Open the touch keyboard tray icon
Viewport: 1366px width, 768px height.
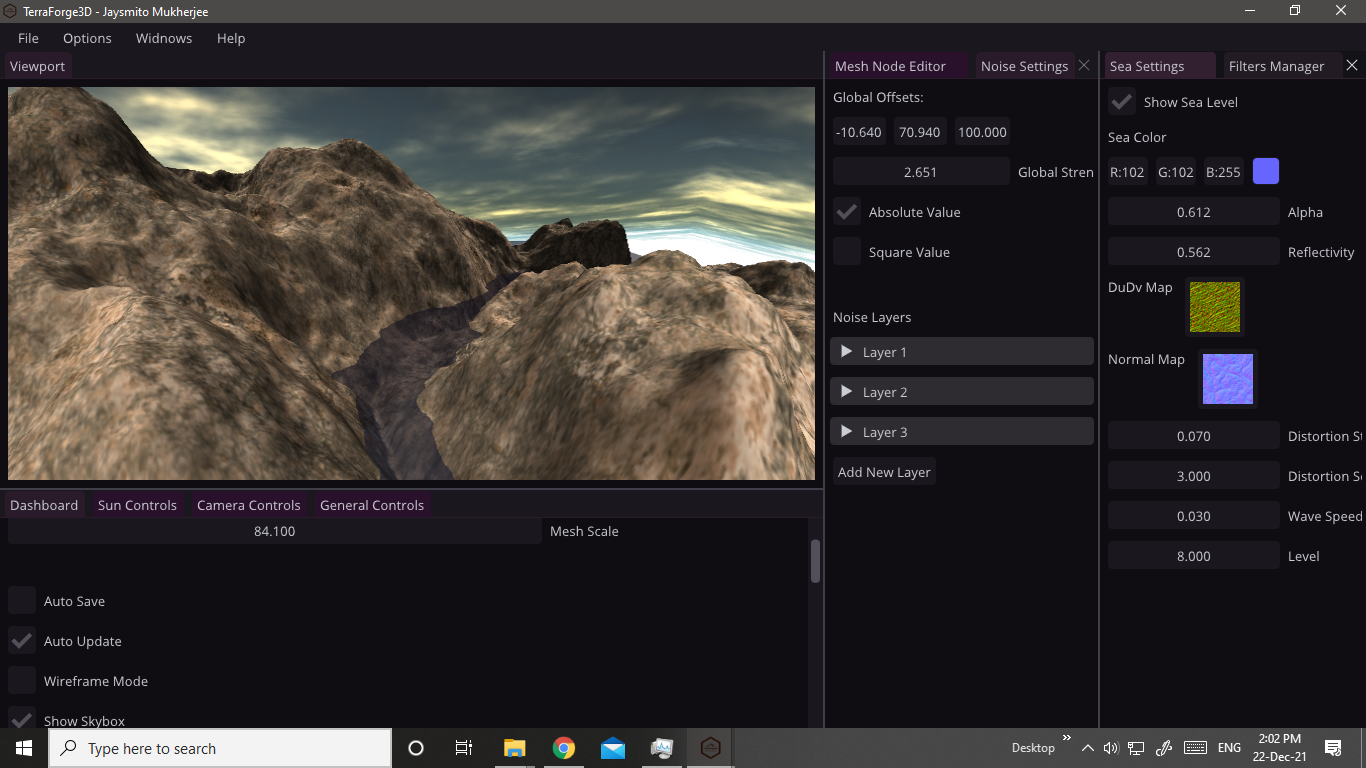(1195, 748)
